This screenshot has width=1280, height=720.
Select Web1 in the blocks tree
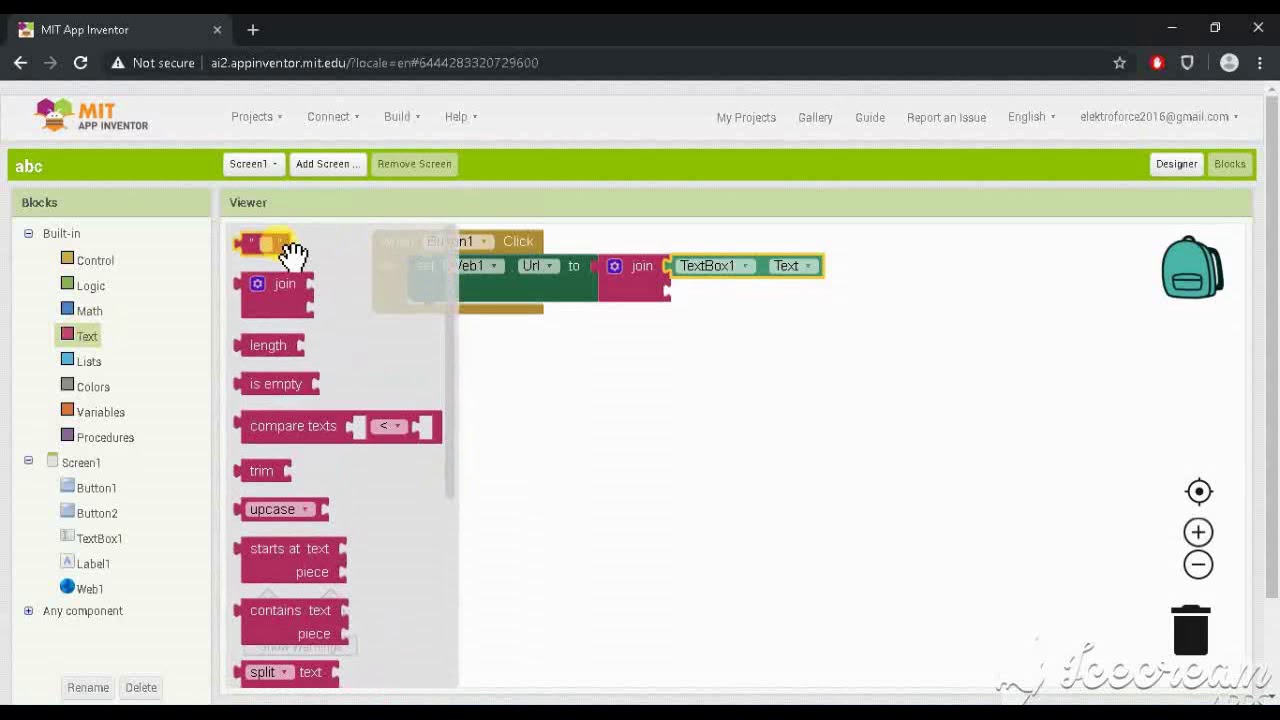click(89, 588)
